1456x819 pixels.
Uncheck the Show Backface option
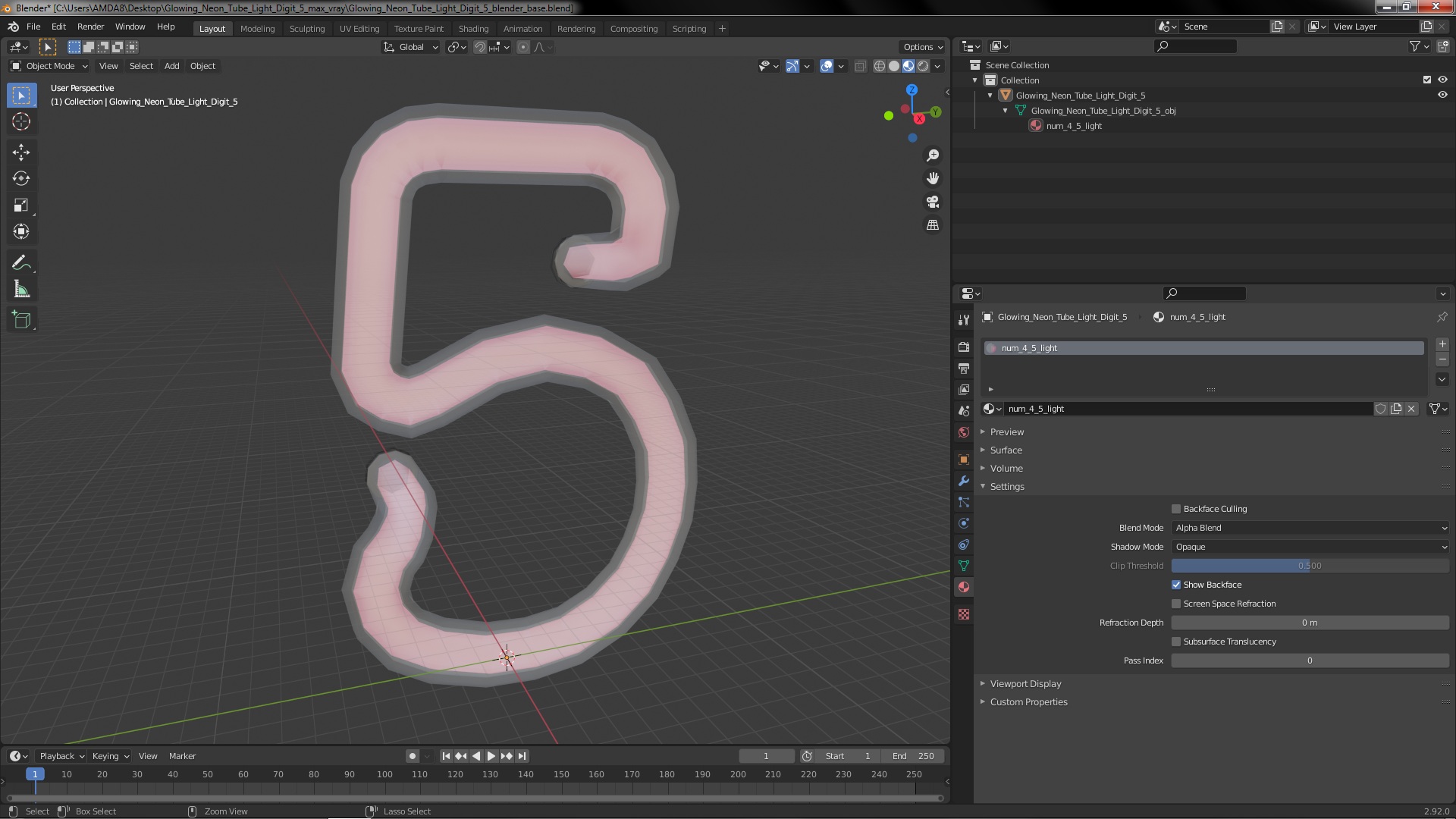pos(1176,585)
